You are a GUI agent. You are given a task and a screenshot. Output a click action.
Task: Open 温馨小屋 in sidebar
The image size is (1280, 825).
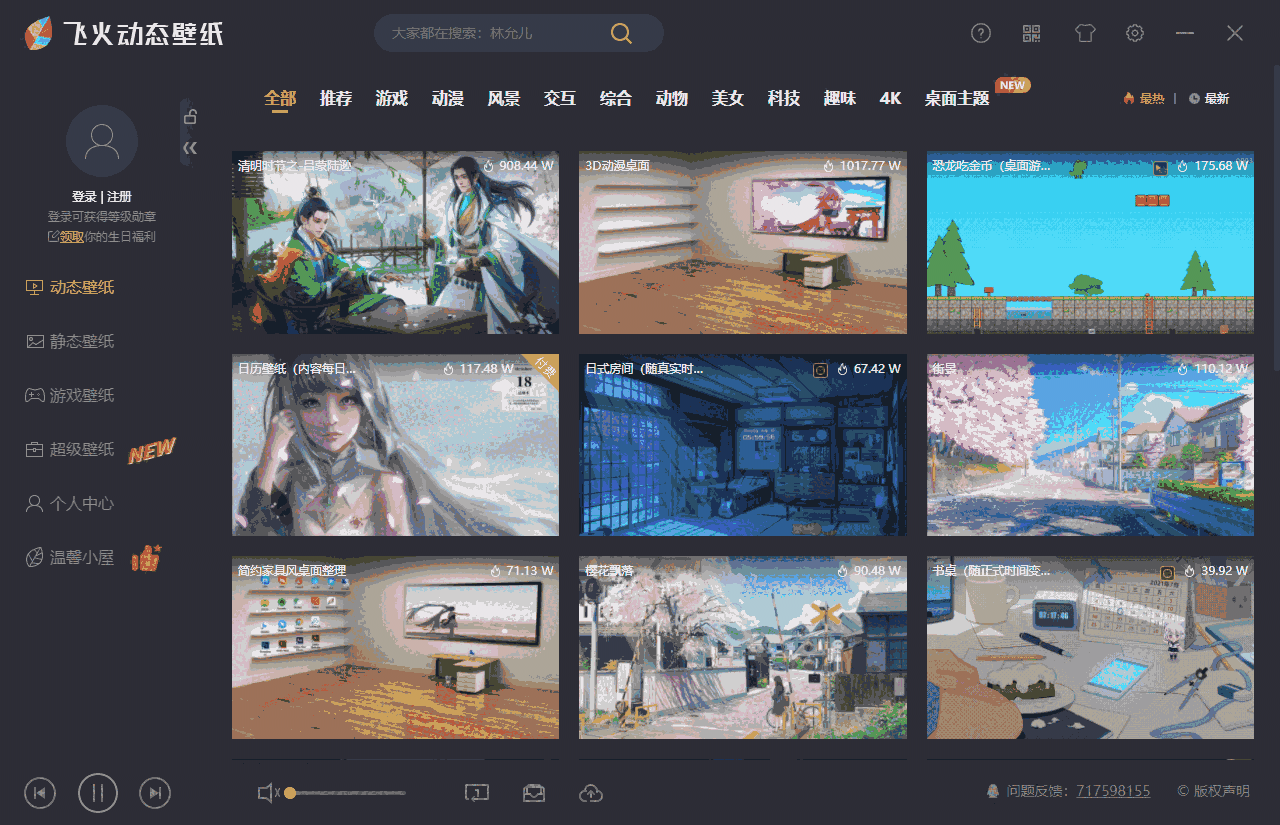click(70, 557)
